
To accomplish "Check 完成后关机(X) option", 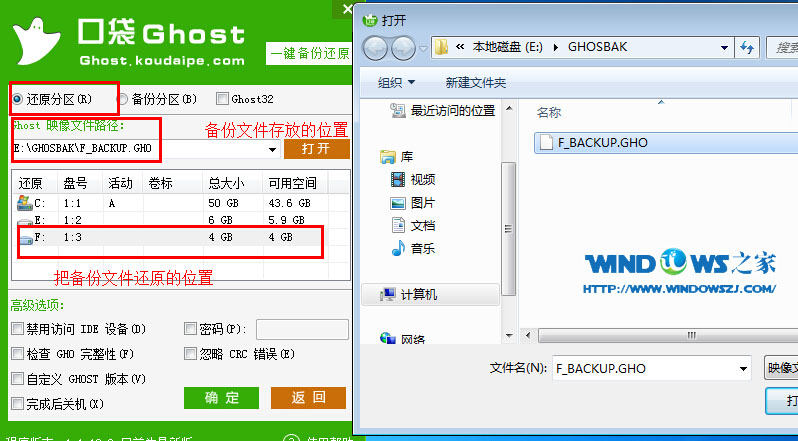I will tap(17, 404).
